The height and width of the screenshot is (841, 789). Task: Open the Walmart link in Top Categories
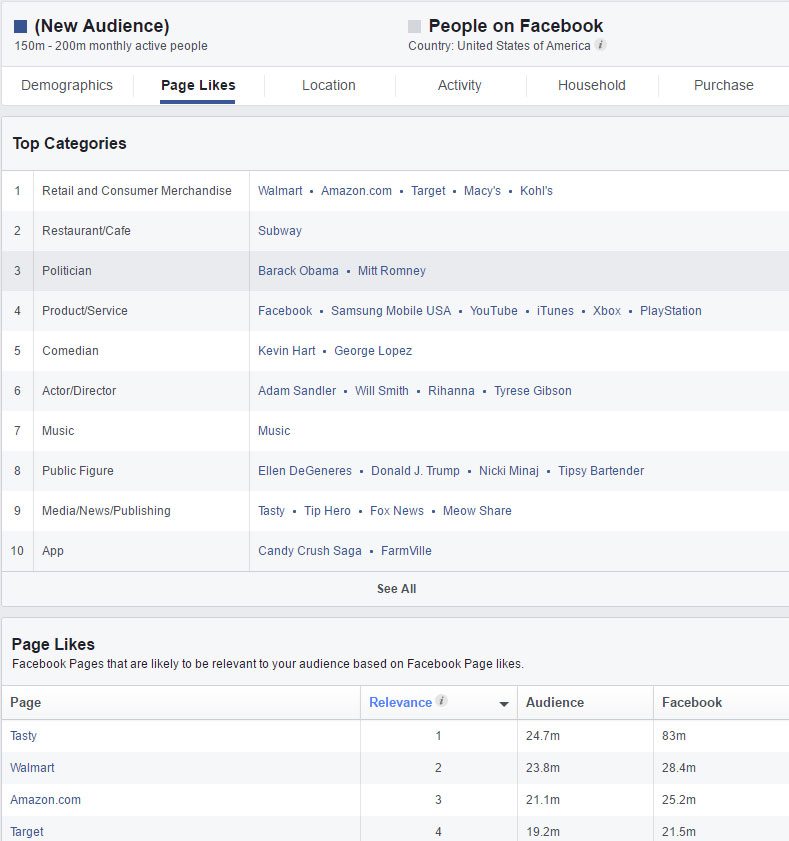coord(280,191)
